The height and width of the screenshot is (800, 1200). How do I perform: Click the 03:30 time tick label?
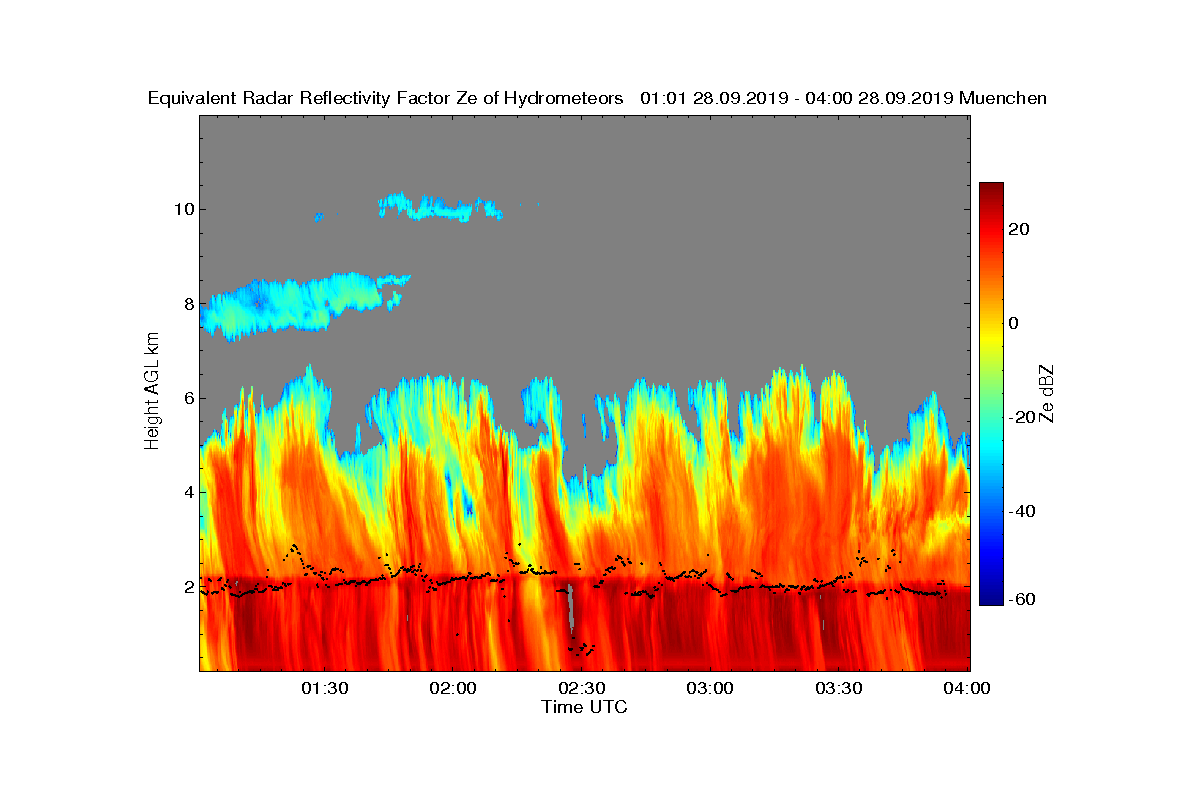click(x=839, y=689)
